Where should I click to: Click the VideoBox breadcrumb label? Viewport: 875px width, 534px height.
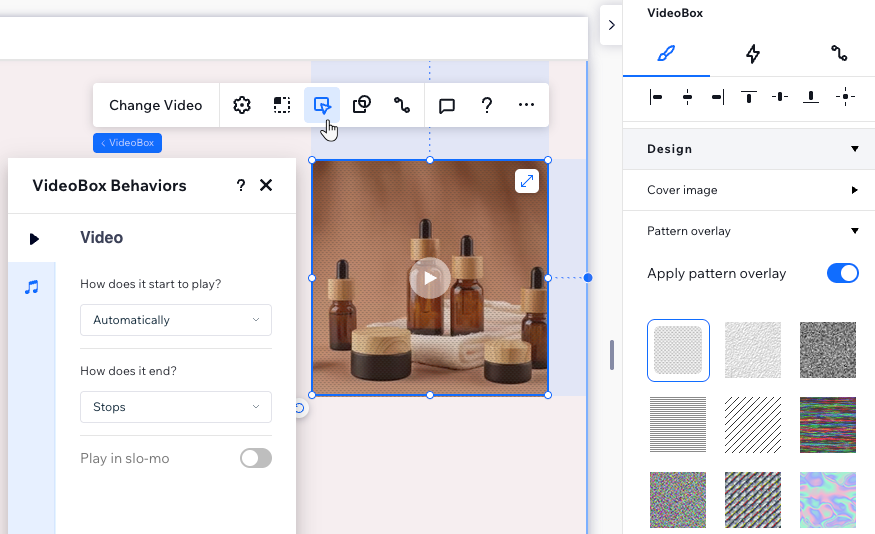tap(127, 143)
